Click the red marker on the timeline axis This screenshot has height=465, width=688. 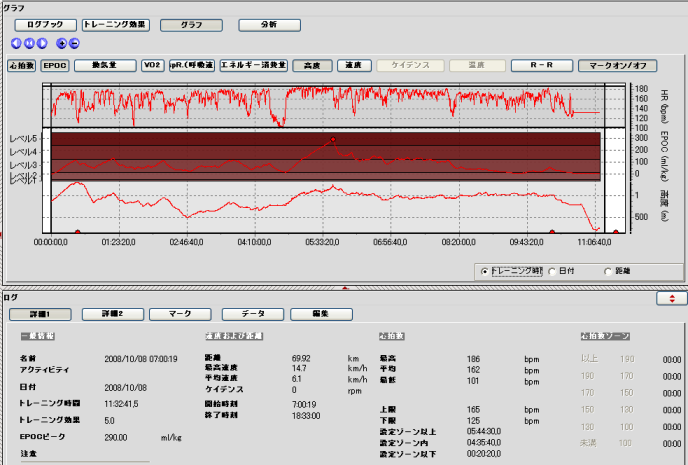click(78, 231)
